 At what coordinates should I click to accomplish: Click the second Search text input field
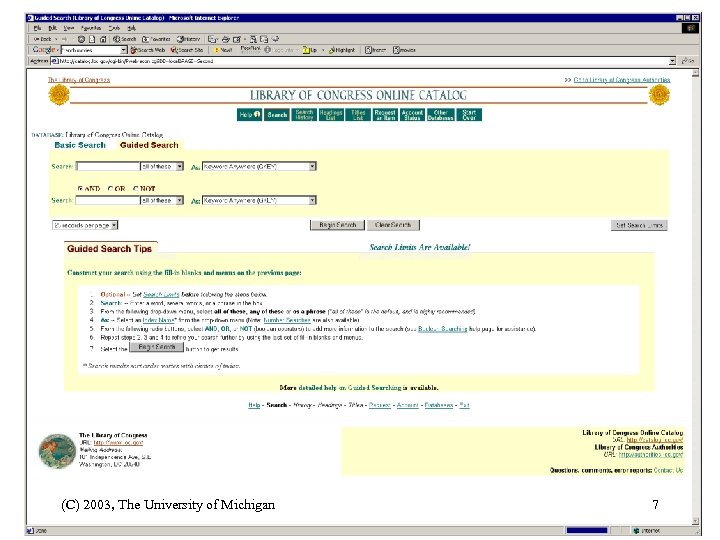(108, 200)
